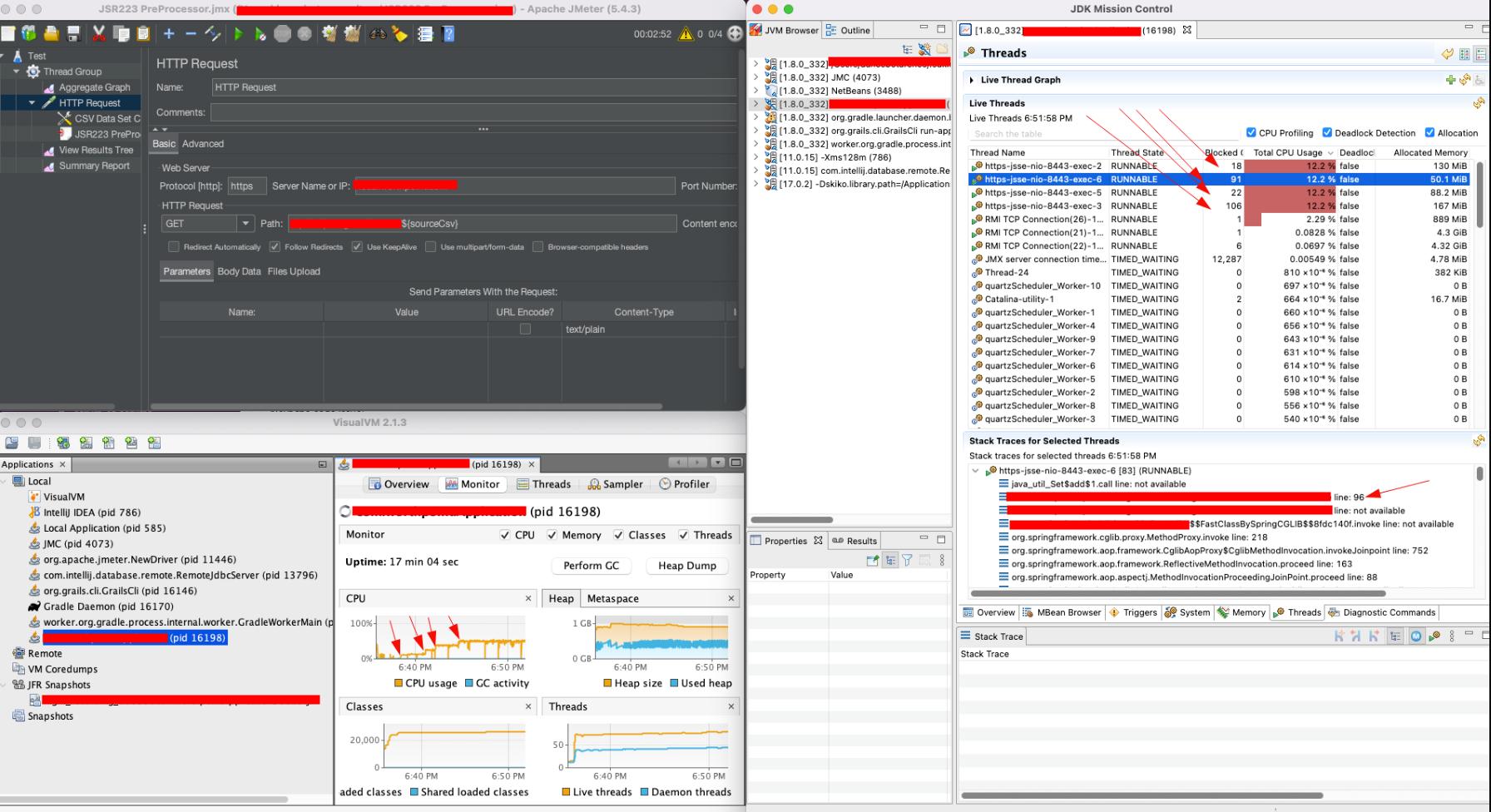Open the GET method dropdown
The width and height of the screenshot is (1491, 812).
[245, 223]
